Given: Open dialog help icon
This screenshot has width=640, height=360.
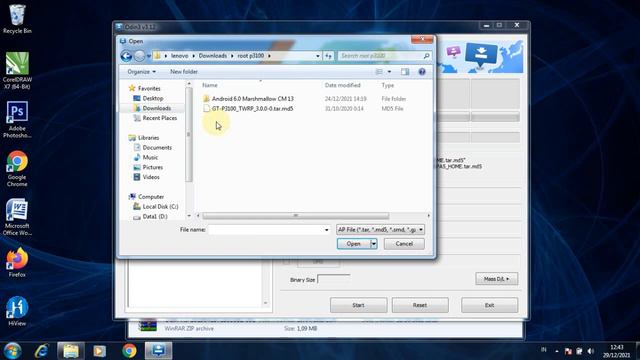Looking at the screenshot, I should (422, 72).
